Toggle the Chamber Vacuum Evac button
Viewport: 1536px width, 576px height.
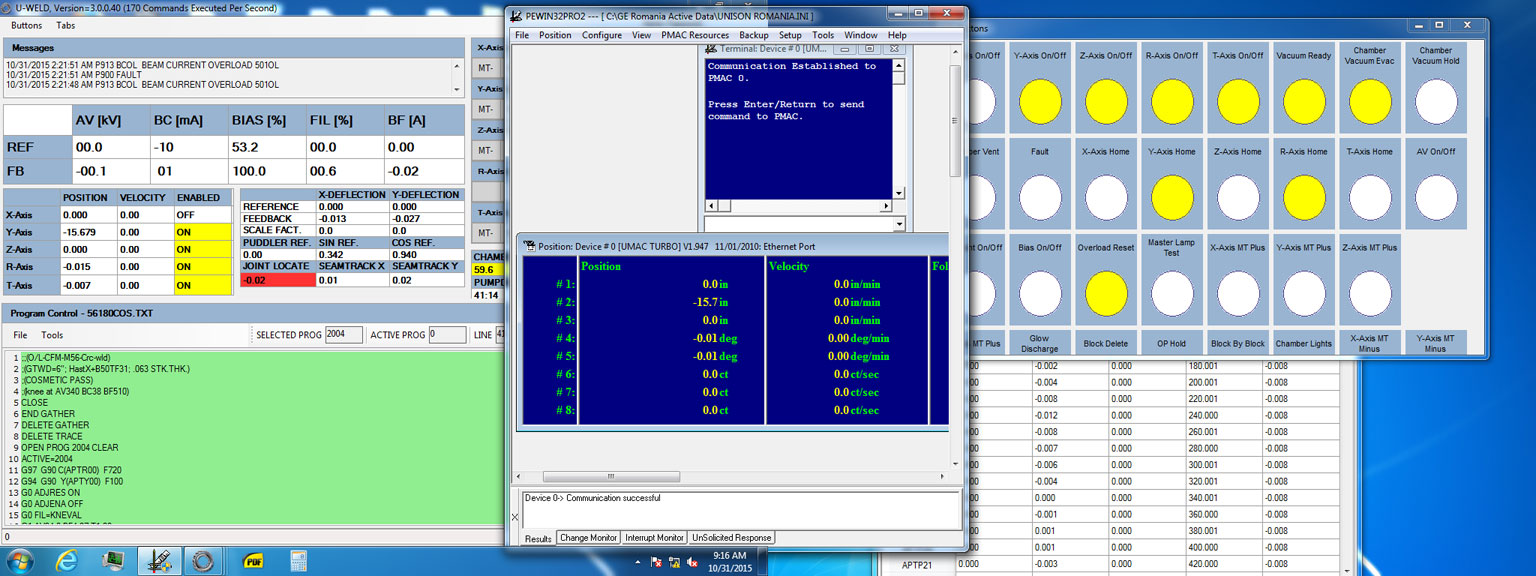[x=1370, y=102]
